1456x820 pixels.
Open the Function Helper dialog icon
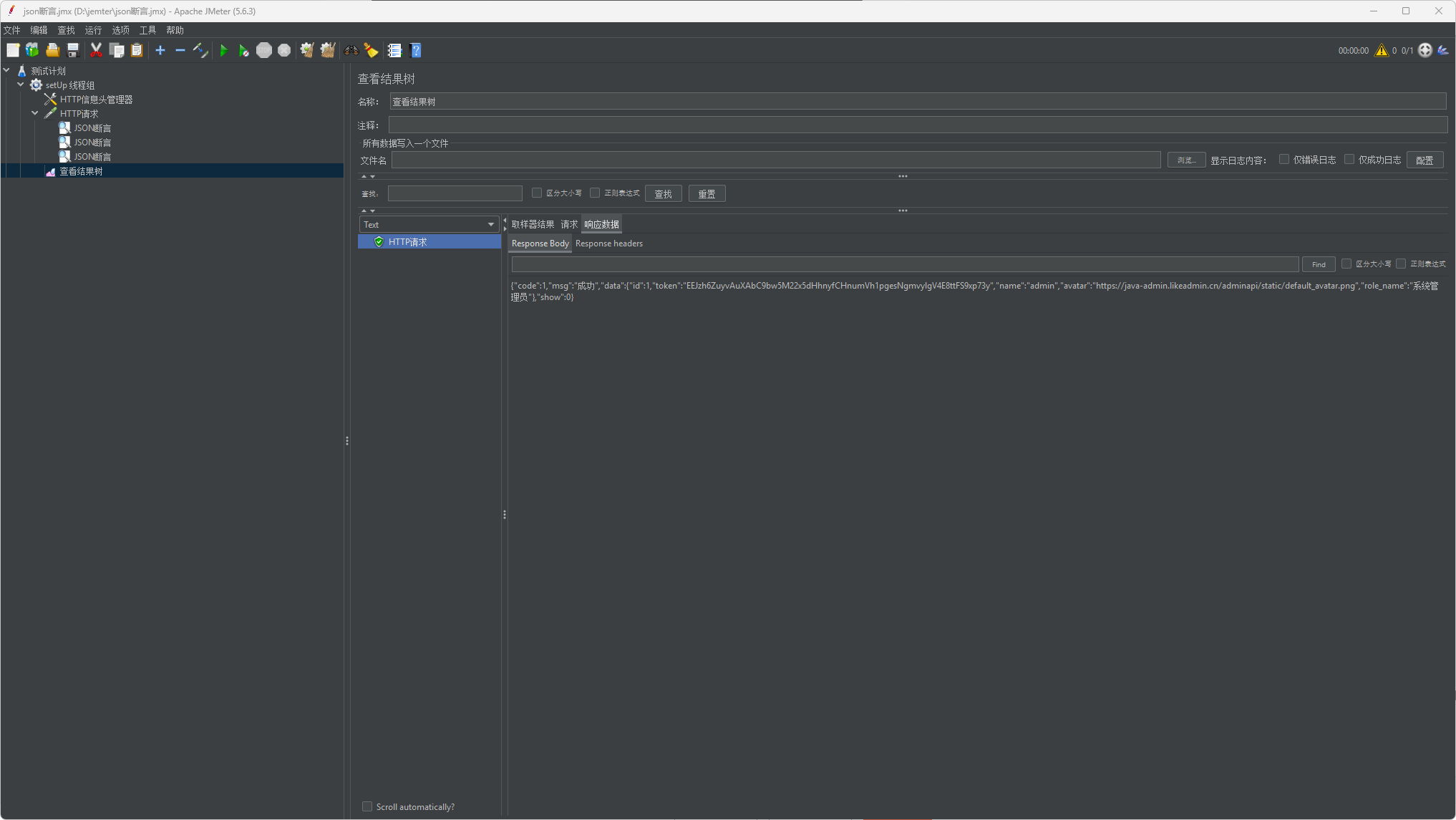394,50
